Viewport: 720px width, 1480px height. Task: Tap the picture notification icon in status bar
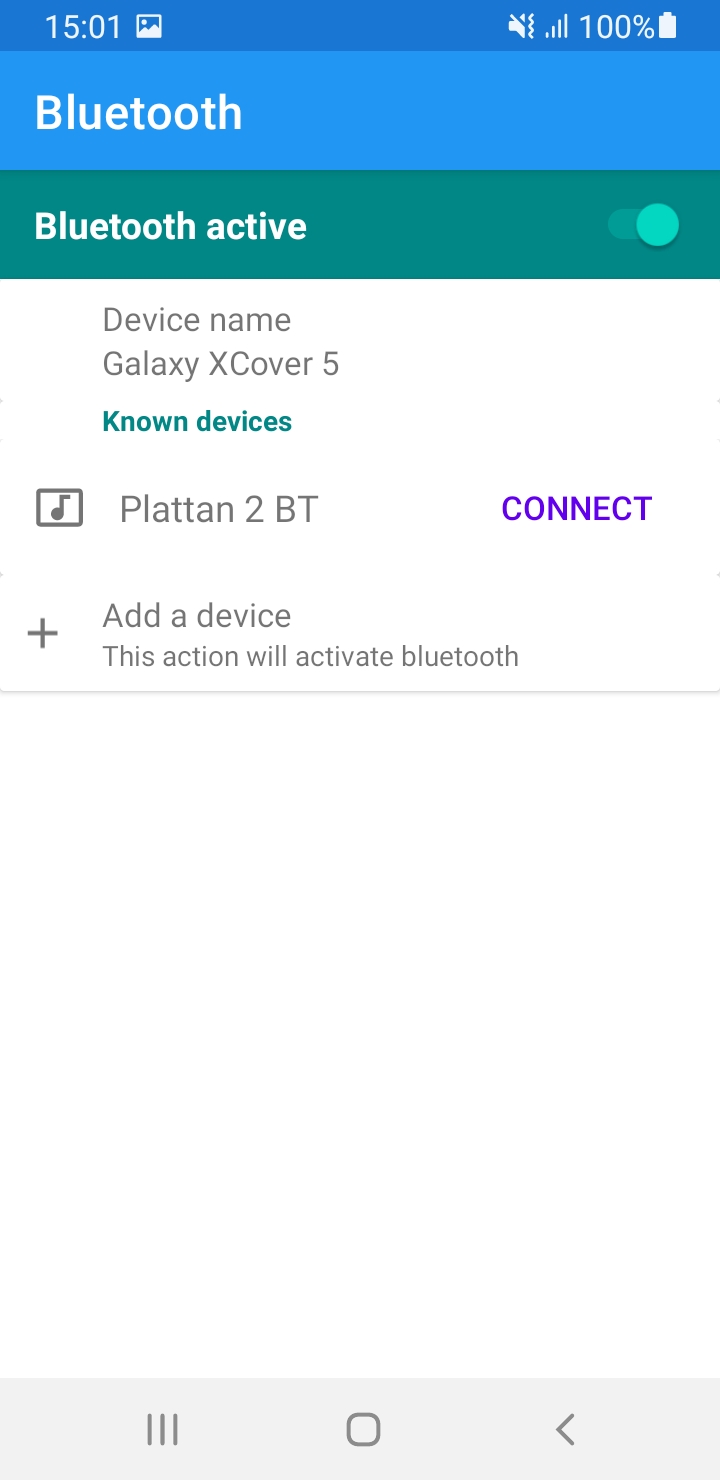[149, 27]
